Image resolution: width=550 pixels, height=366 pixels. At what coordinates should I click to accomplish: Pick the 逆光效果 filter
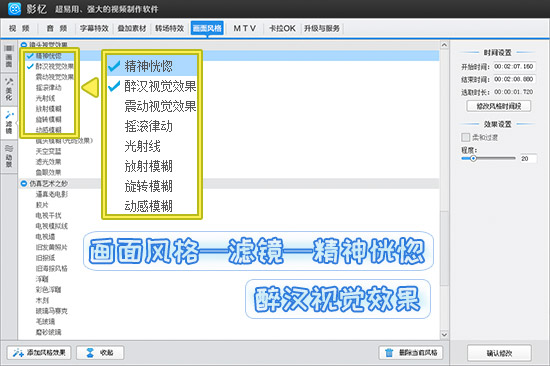(48, 162)
